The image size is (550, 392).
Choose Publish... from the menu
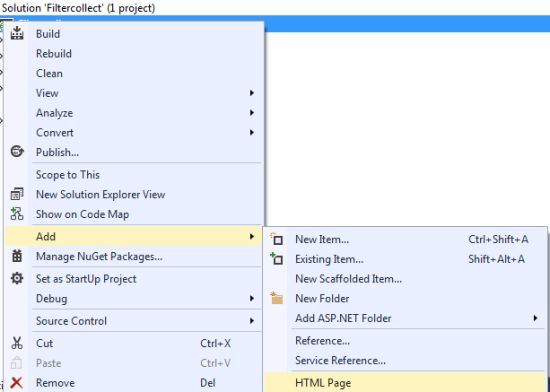coord(134,152)
